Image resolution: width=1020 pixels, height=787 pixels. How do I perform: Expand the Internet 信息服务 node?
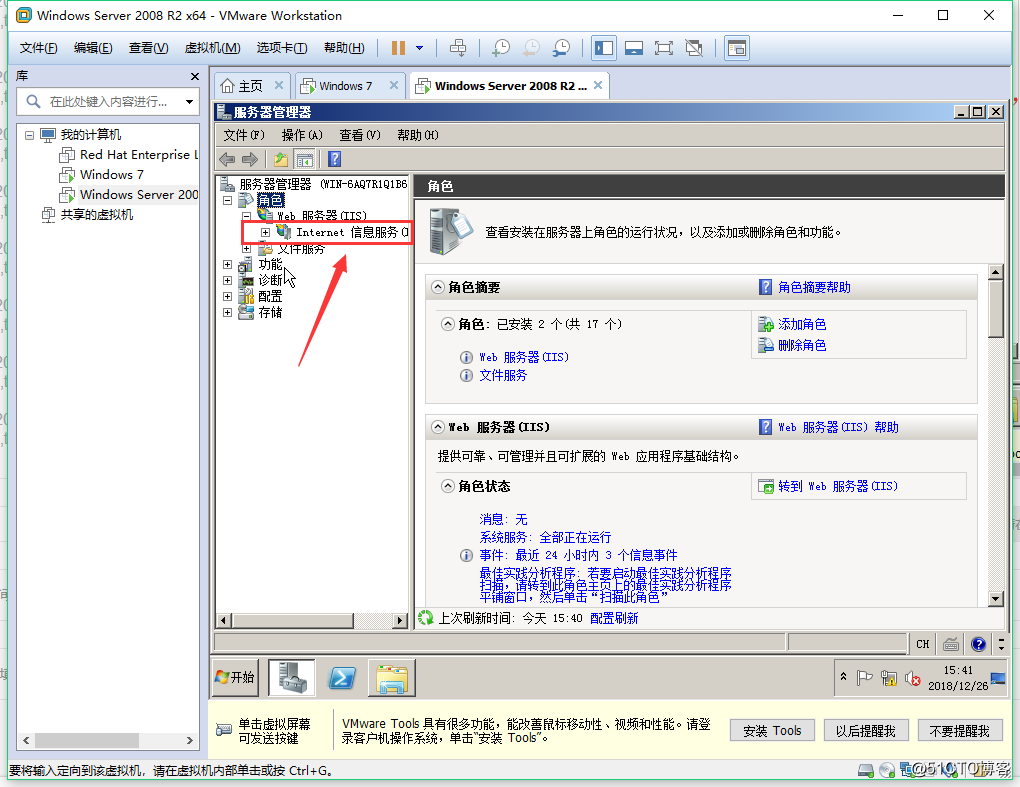tap(265, 232)
